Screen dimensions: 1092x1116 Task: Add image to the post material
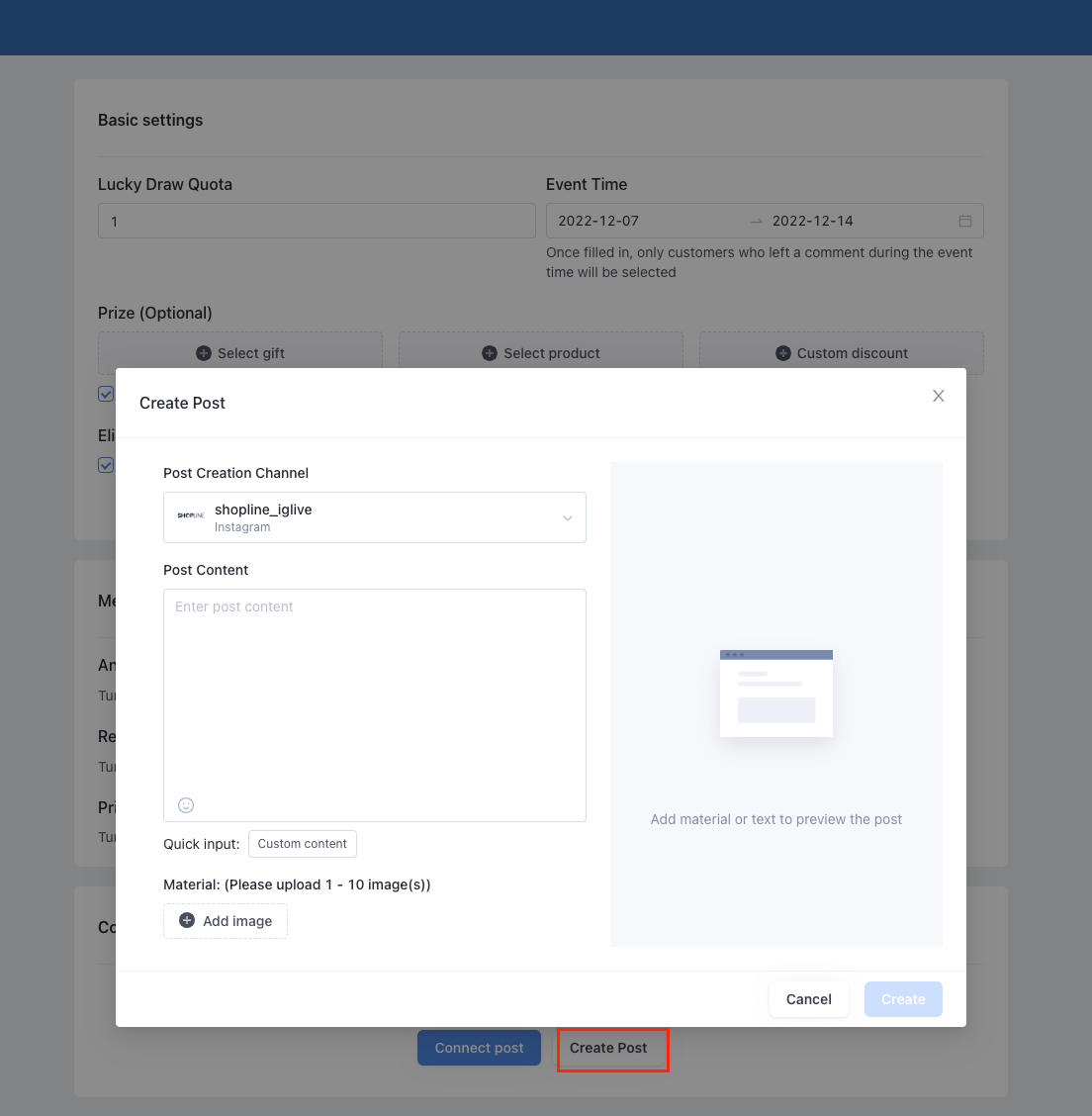[x=226, y=921]
